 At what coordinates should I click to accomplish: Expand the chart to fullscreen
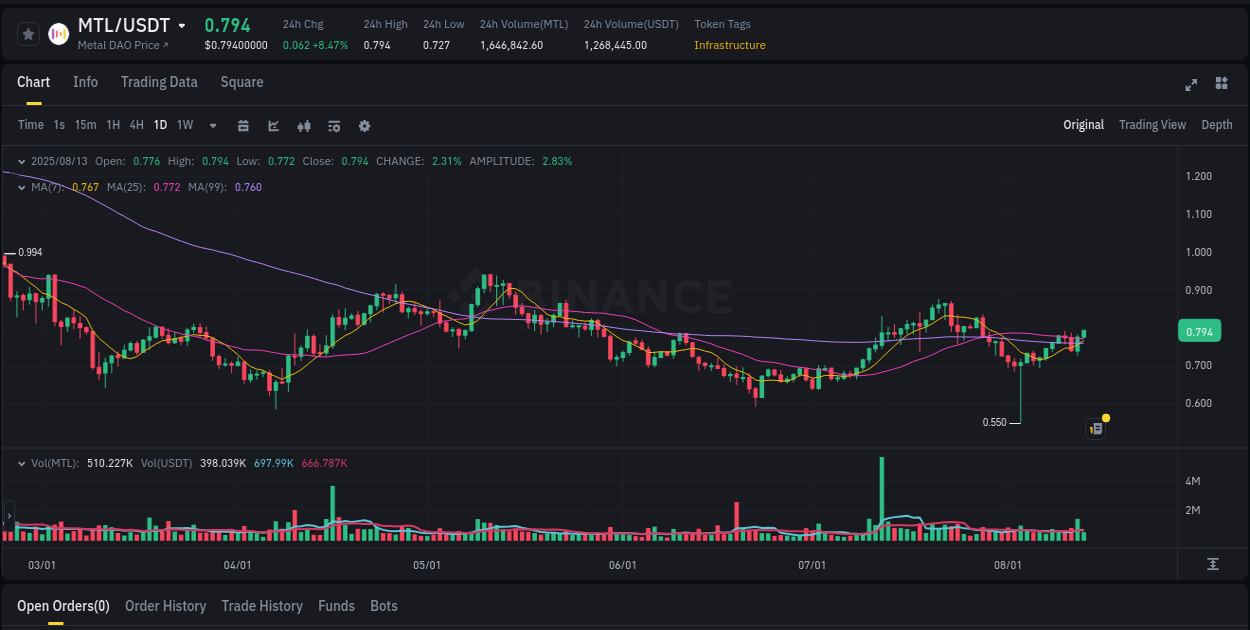[1191, 84]
